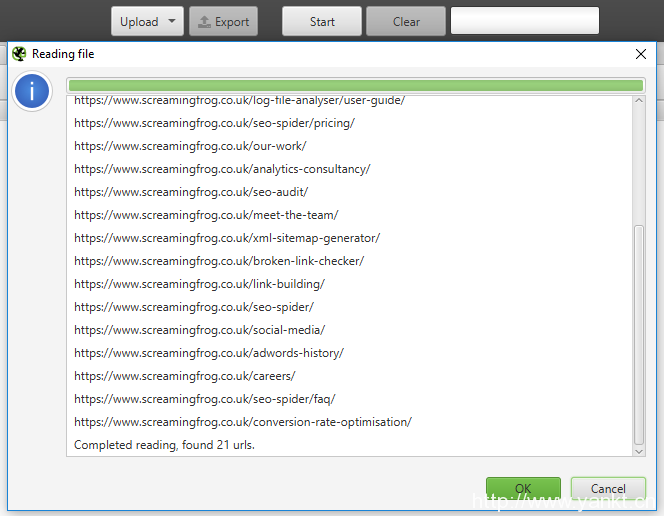
Task: Click the blue information icon
Action: coord(32,93)
